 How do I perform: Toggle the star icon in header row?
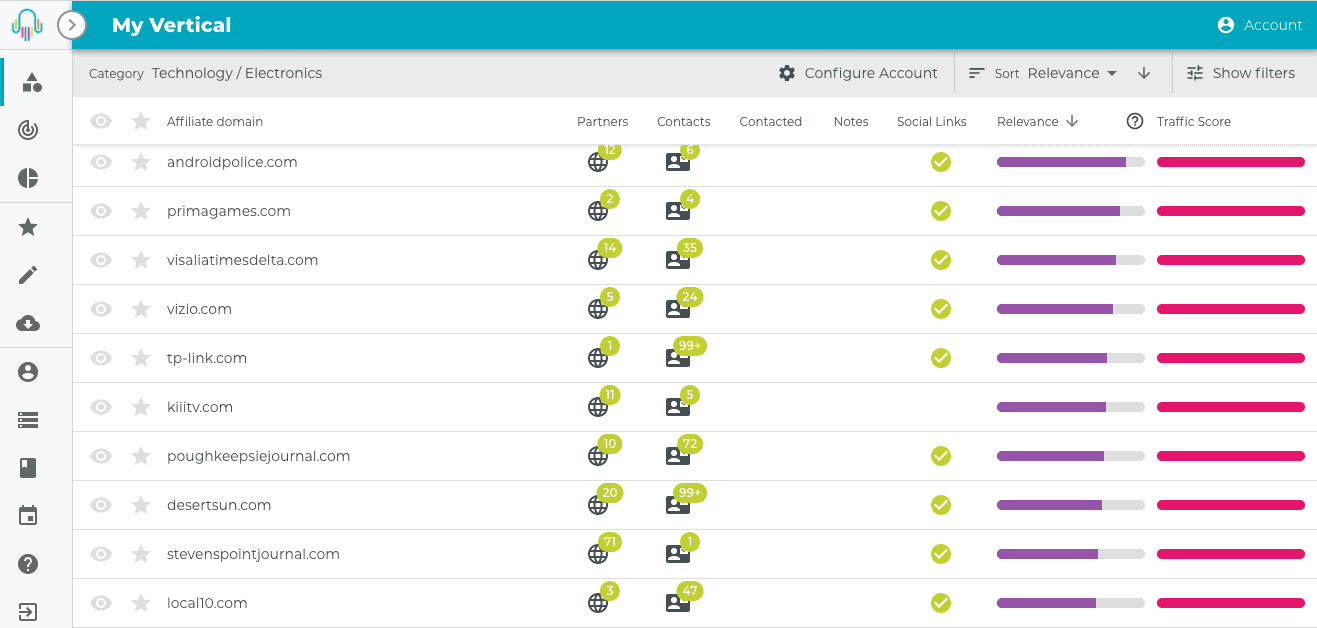point(141,121)
